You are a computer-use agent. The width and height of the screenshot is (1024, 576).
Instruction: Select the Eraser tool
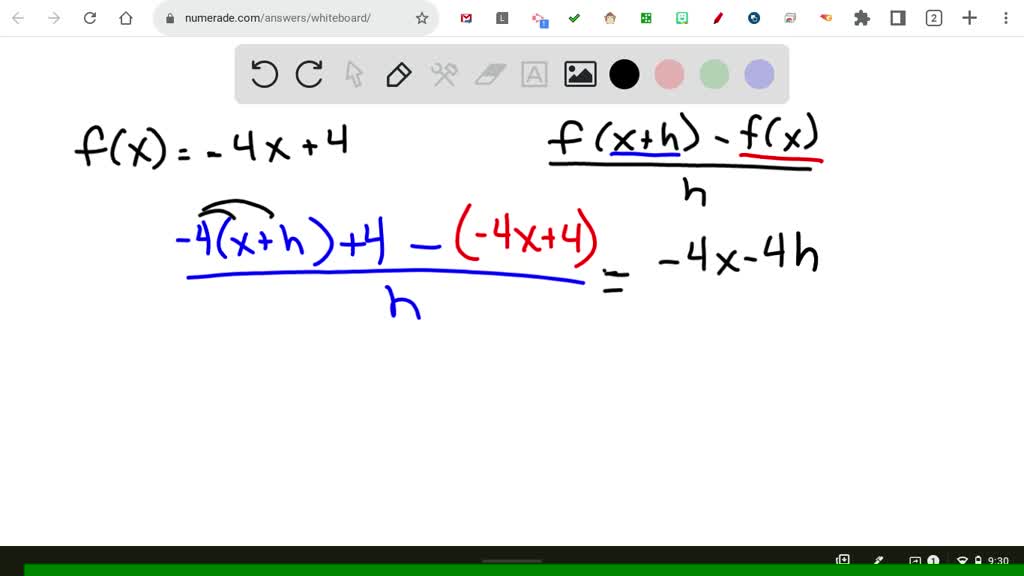[x=489, y=73]
